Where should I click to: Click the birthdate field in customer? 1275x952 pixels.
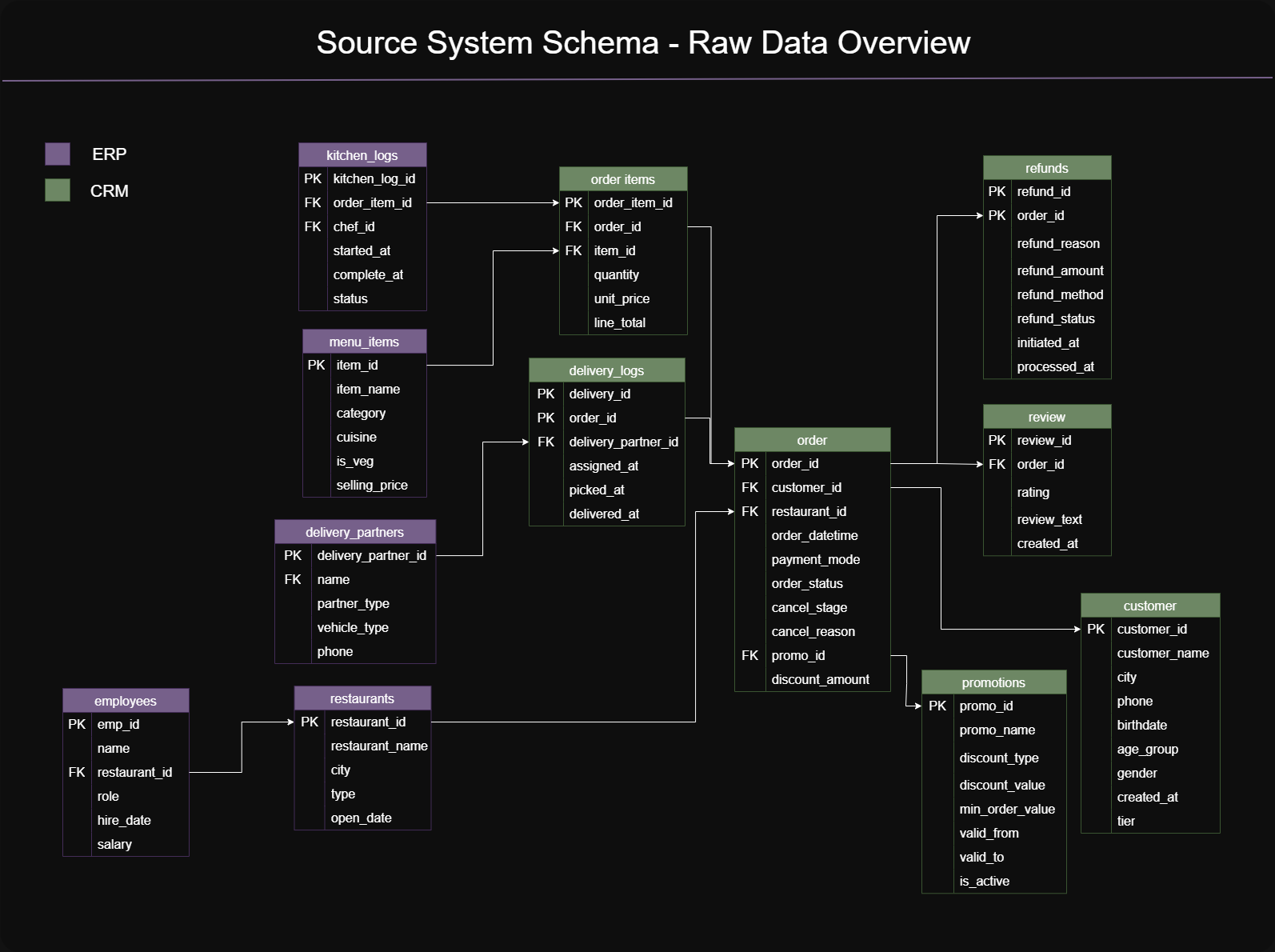click(x=1142, y=725)
